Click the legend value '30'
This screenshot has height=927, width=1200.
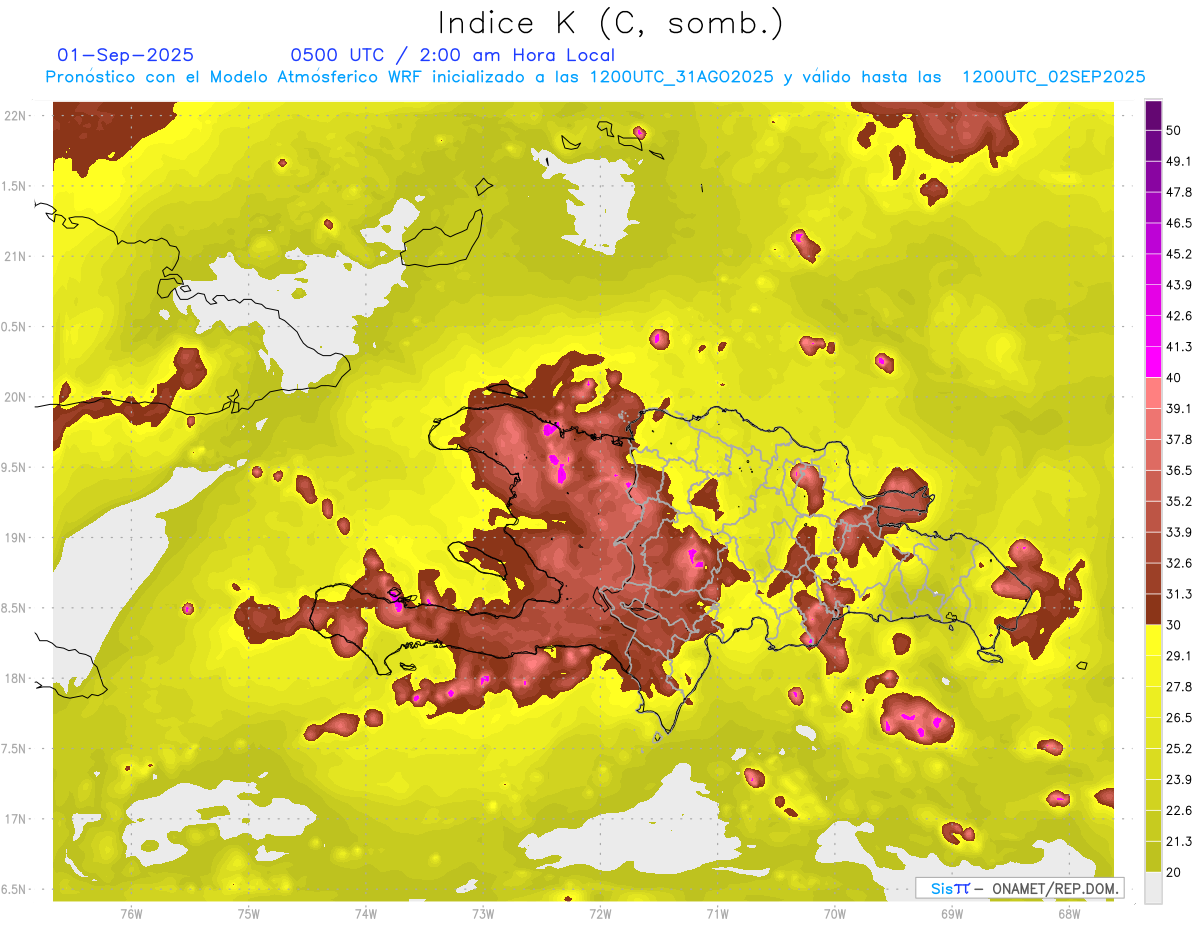[1174, 625]
